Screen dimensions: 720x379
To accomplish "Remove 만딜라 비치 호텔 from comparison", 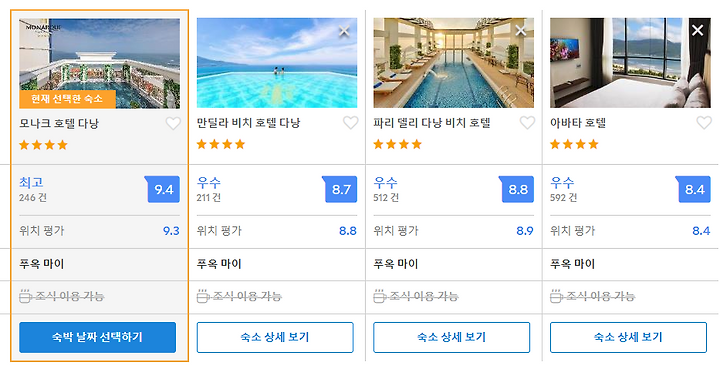I will click(344, 31).
